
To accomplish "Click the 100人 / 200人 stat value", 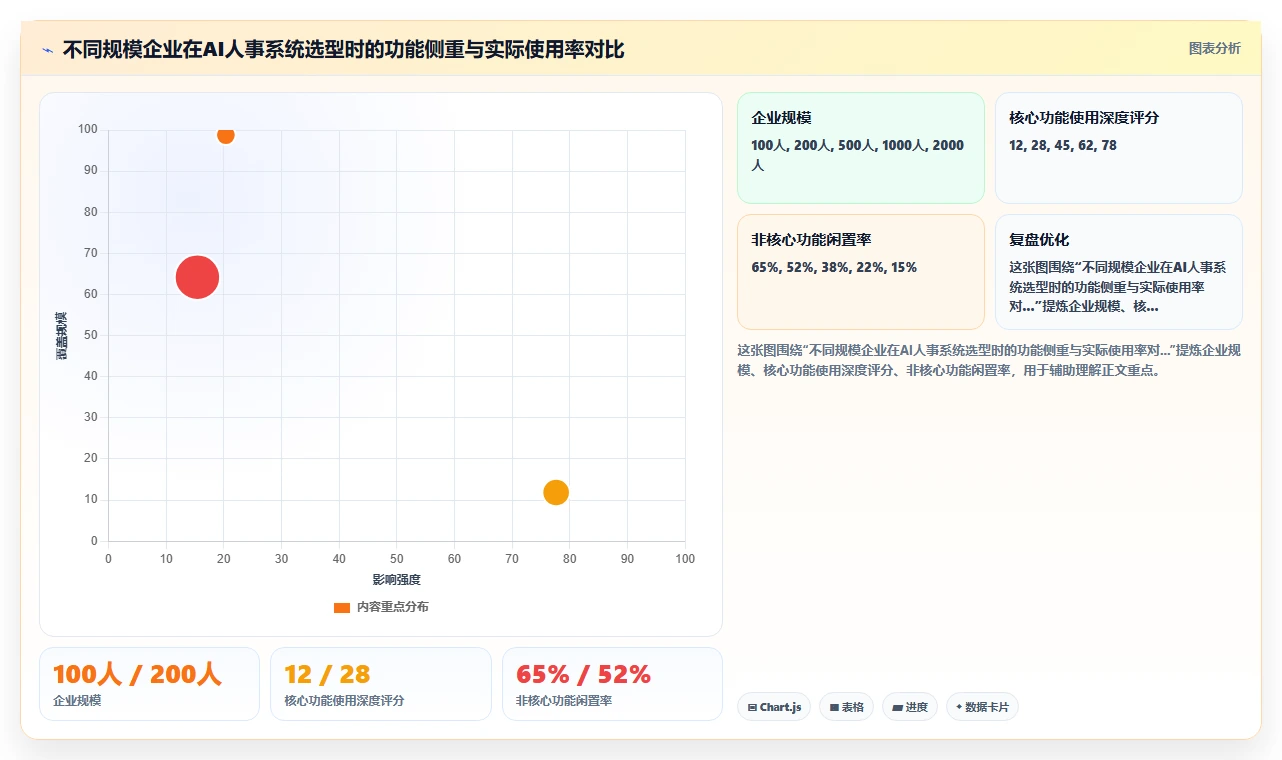I will 137,674.
